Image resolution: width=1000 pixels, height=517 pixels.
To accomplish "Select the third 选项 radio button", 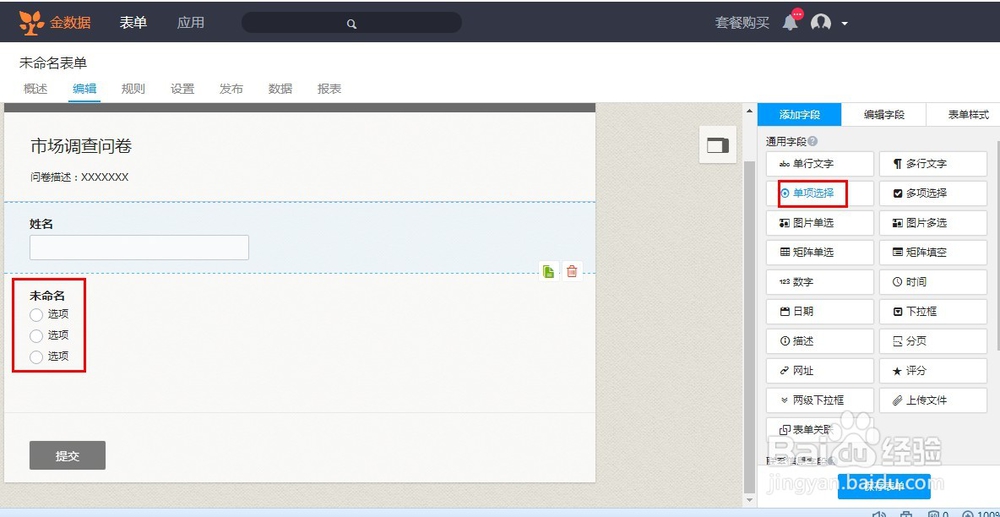I will pyautogui.click(x=36, y=357).
